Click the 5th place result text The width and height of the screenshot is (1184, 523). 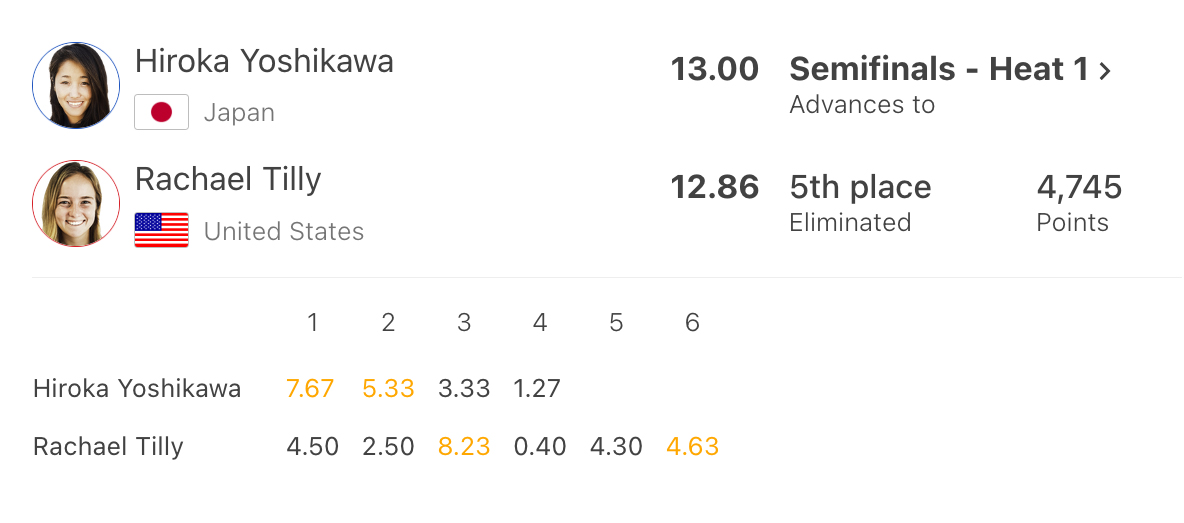[x=860, y=187]
